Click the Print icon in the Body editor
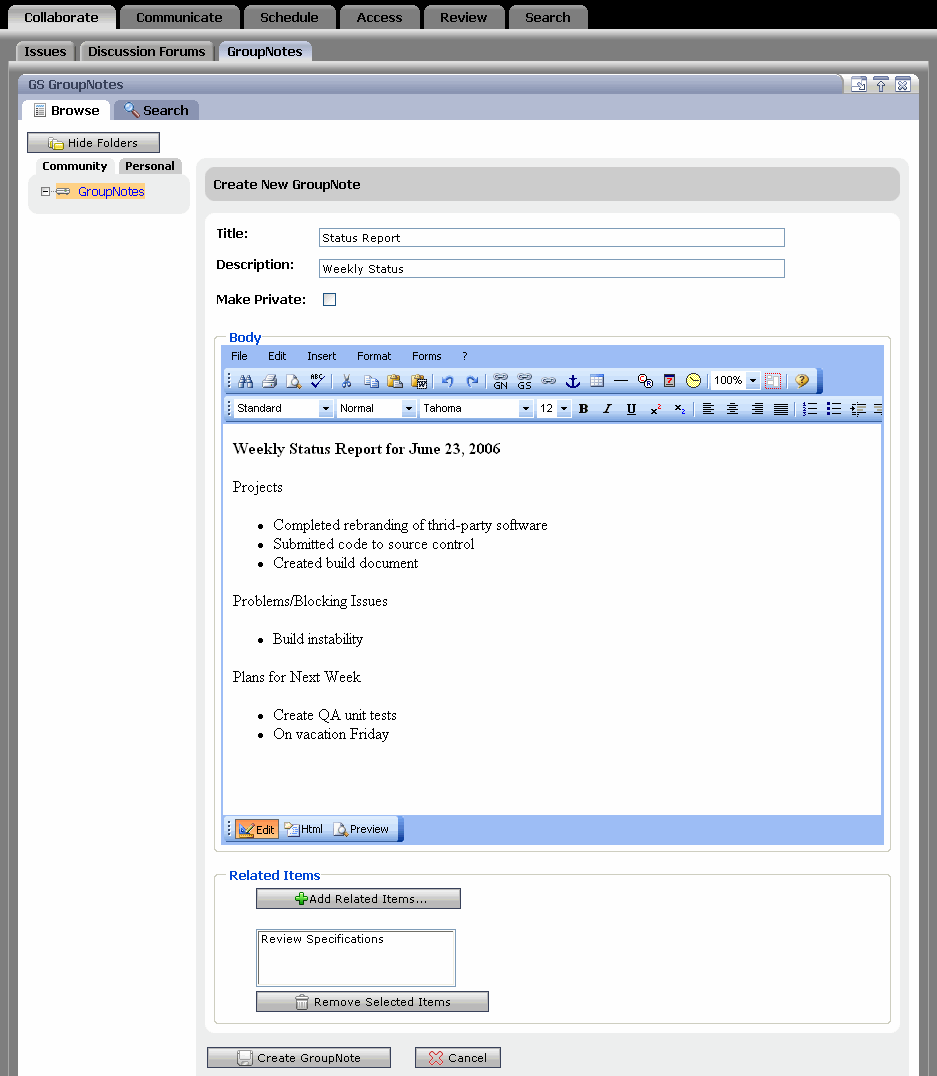 (269, 381)
